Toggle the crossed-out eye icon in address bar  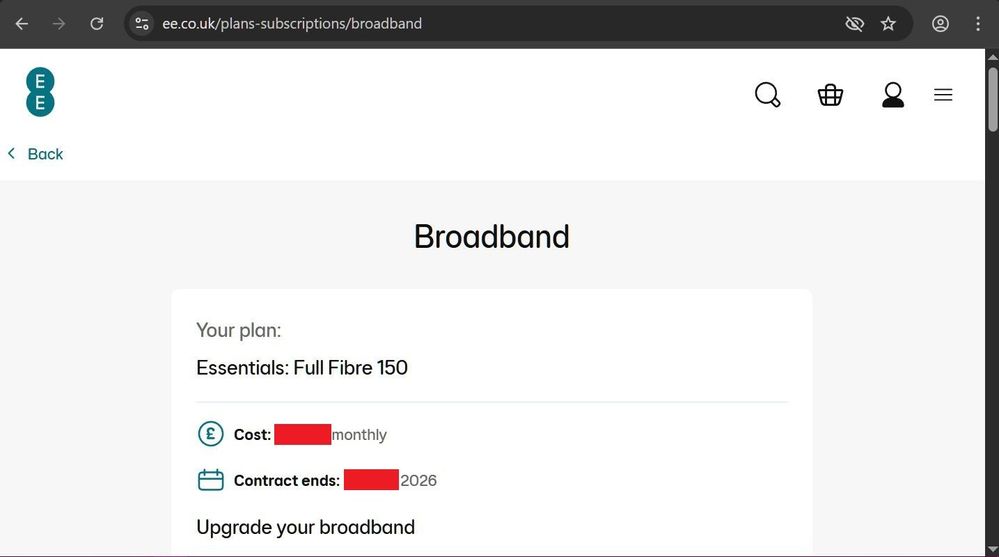click(854, 24)
